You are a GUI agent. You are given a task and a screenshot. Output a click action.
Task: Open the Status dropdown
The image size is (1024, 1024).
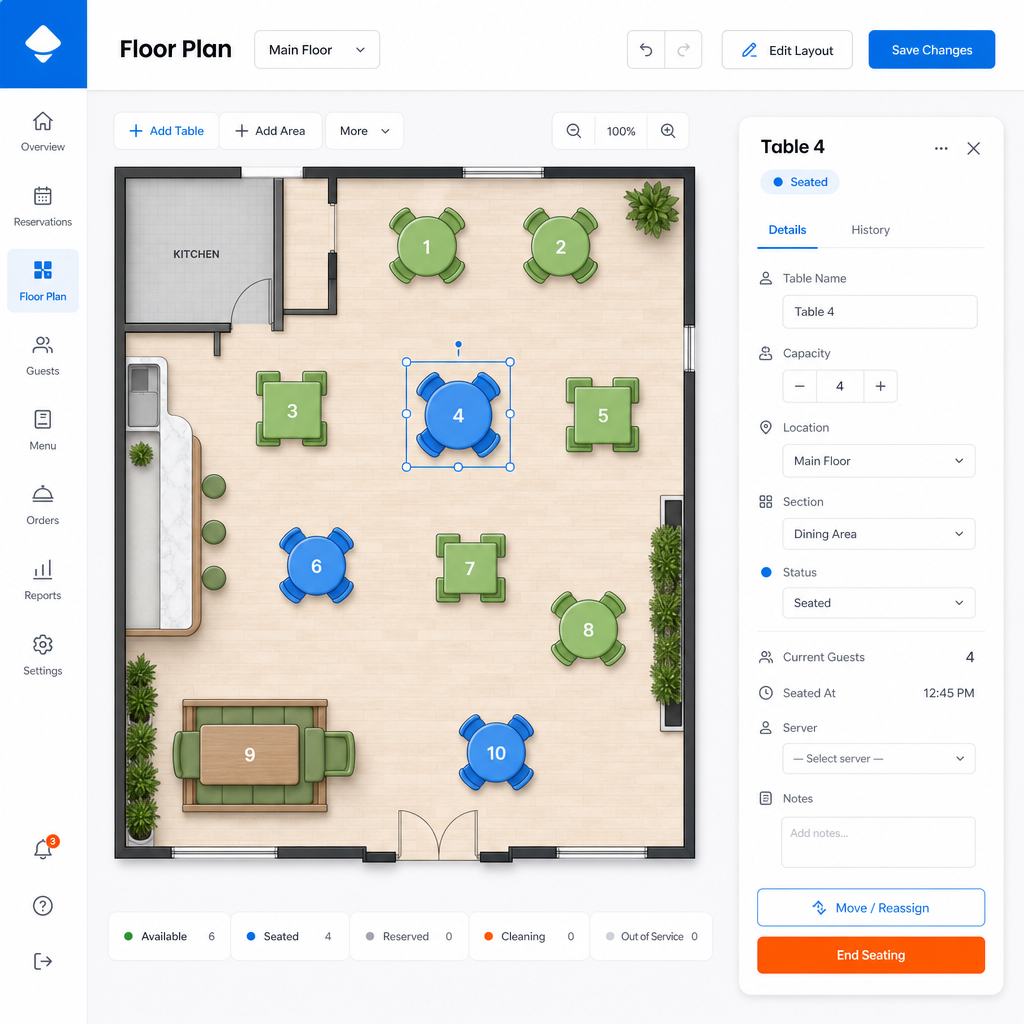click(878, 603)
